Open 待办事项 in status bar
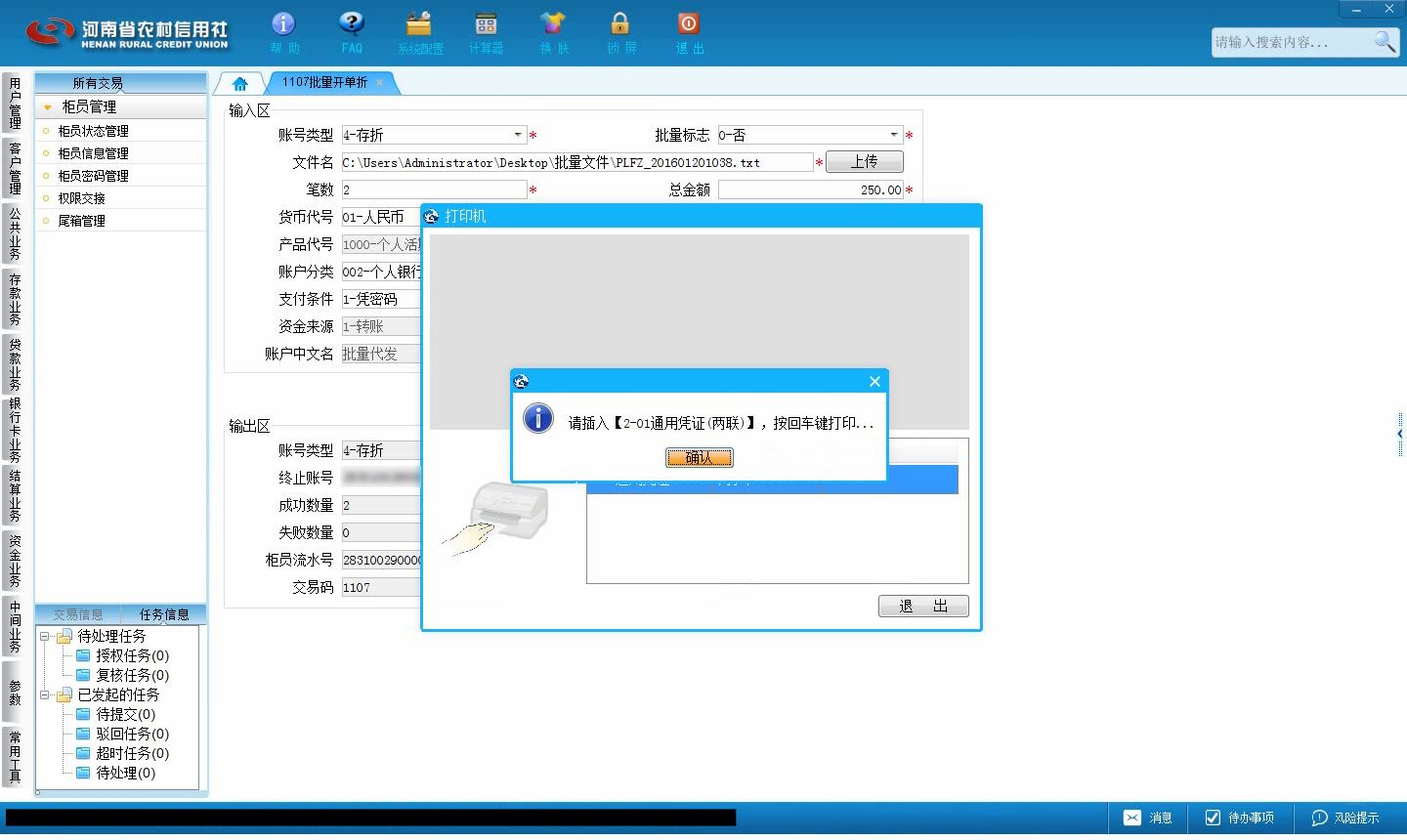This screenshot has width=1407, height=840. (1240, 818)
